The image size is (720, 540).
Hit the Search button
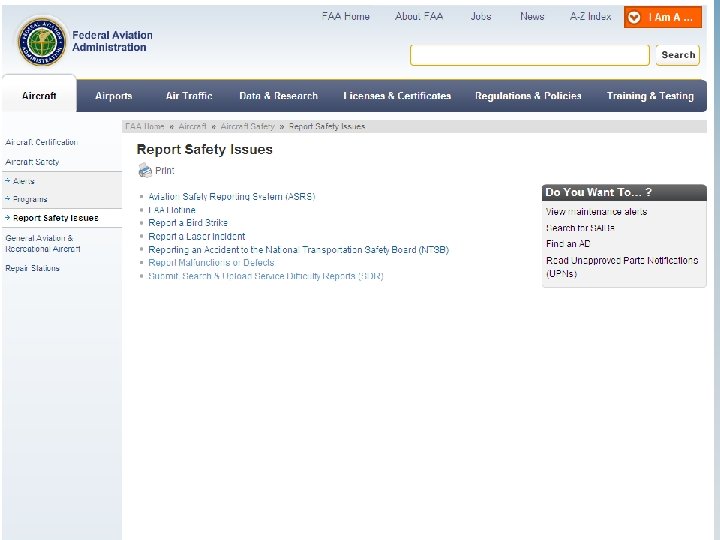click(x=678, y=55)
